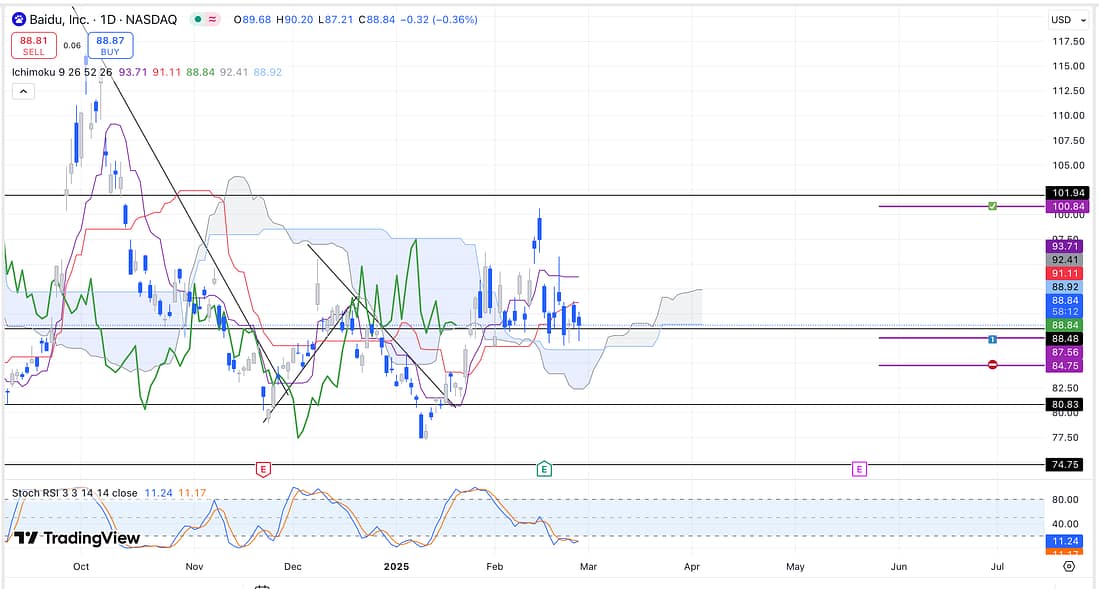Select the Stoch RSI indicator label

click(74, 493)
